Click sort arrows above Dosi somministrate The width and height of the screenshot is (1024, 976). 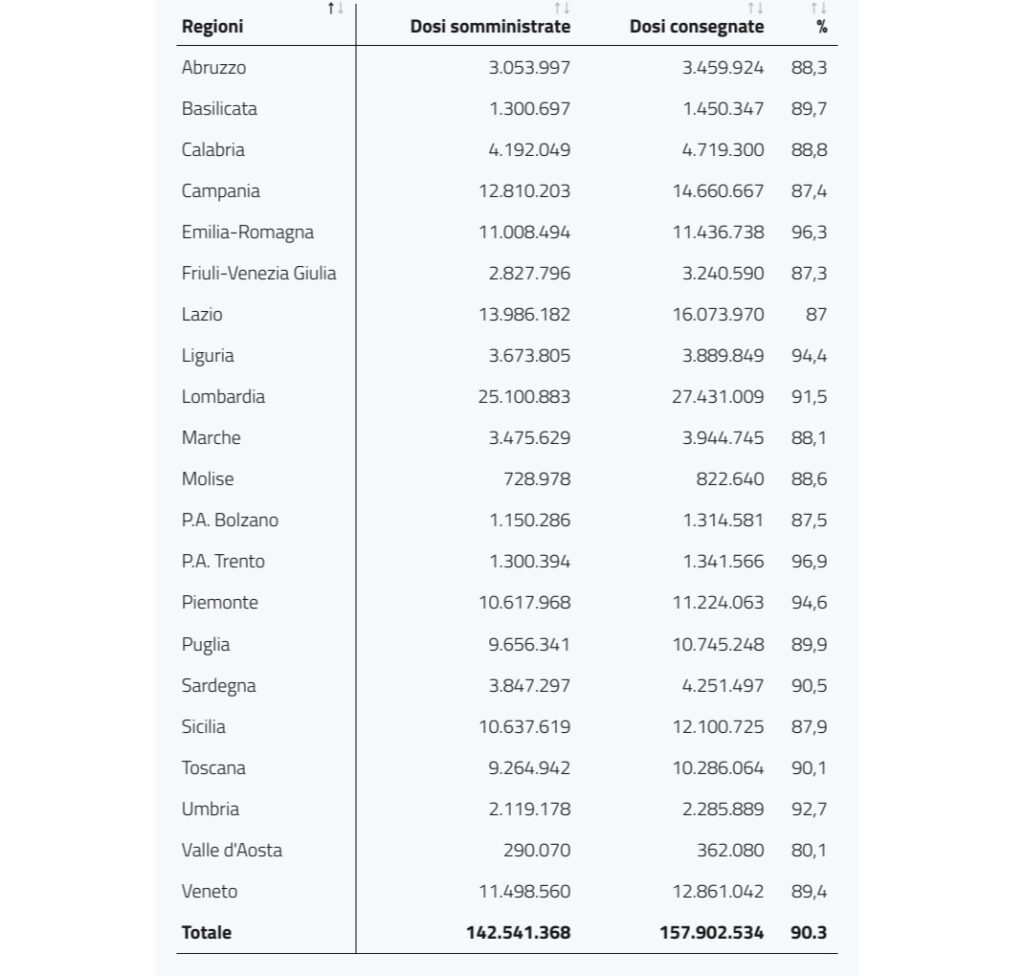(x=562, y=8)
